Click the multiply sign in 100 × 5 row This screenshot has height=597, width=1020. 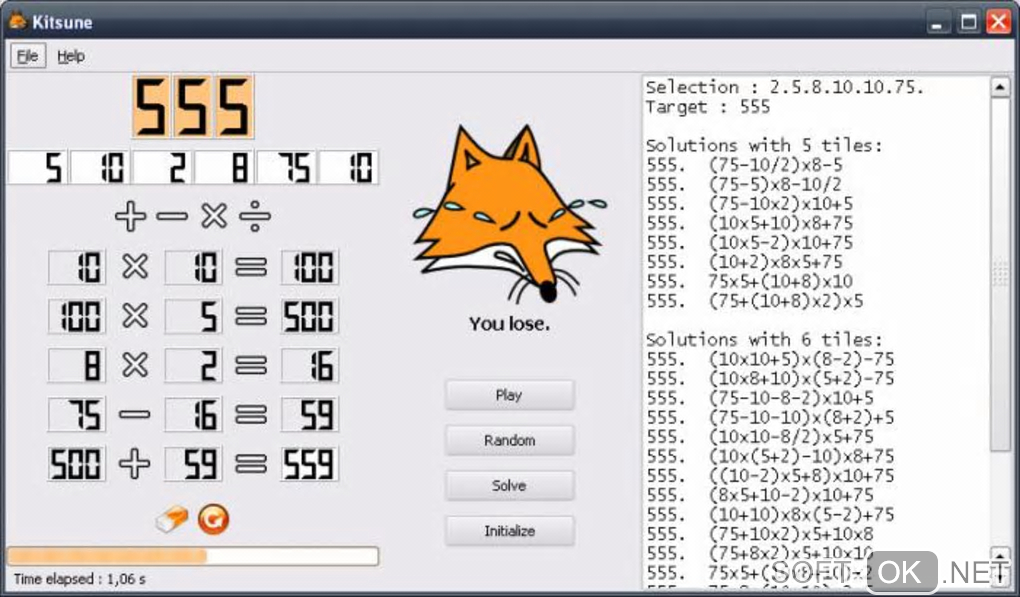(x=135, y=316)
